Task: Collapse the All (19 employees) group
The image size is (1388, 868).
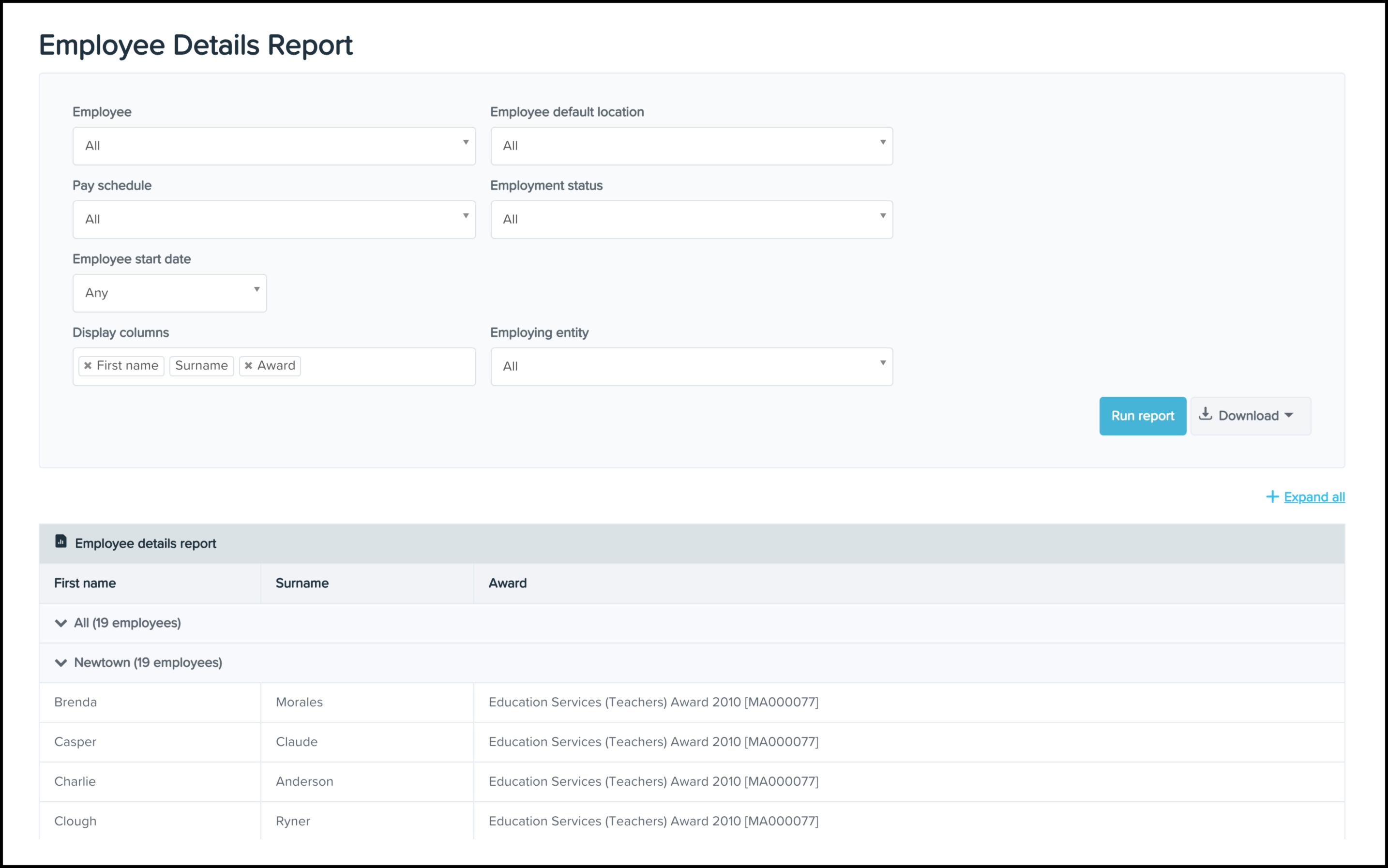Action: click(61, 624)
